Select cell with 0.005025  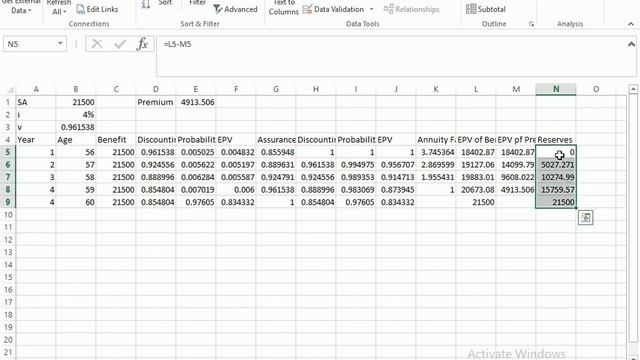196,152
